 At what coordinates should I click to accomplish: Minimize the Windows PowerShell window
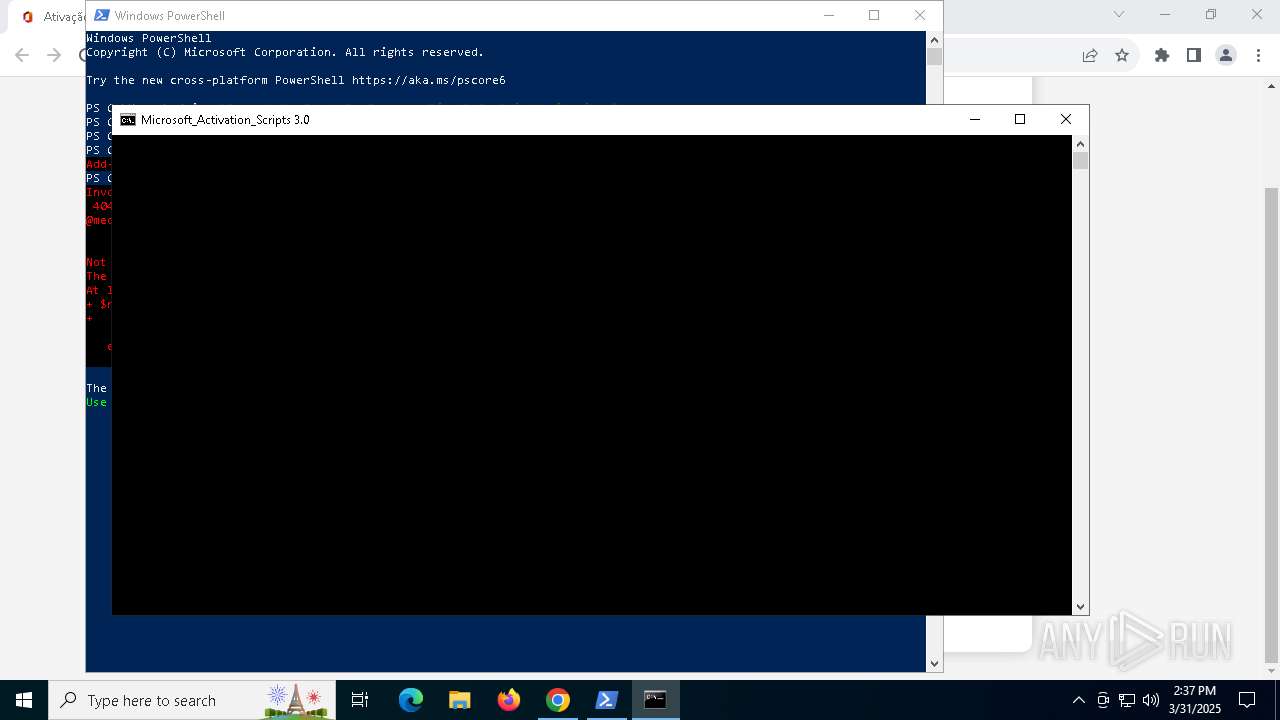(828, 15)
